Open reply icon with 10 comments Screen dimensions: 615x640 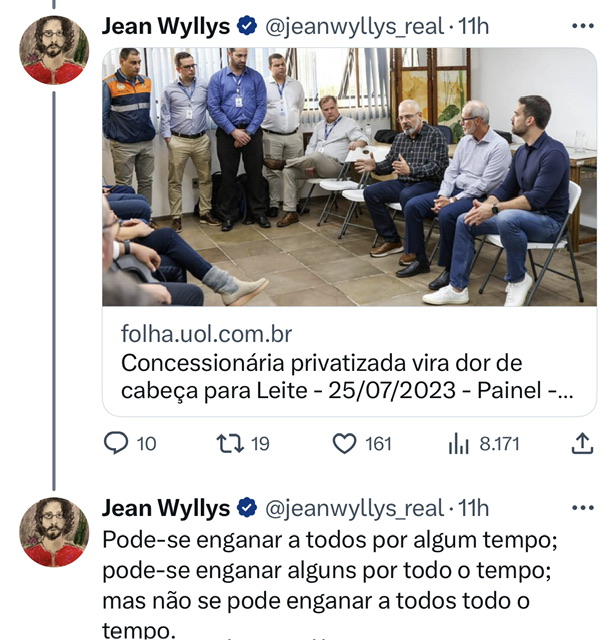click(116, 444)
